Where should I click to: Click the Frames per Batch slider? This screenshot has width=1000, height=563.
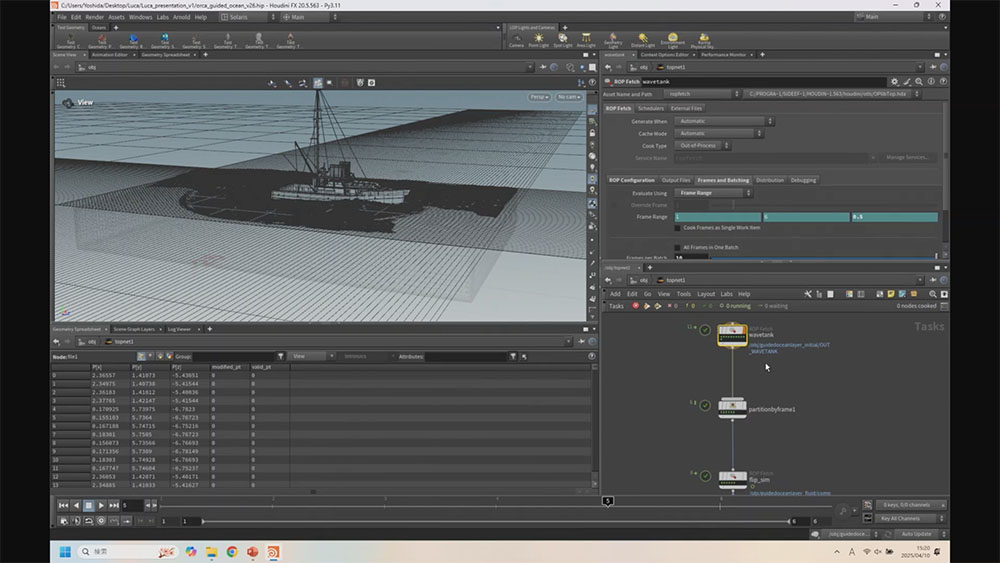tap(823, 258)
